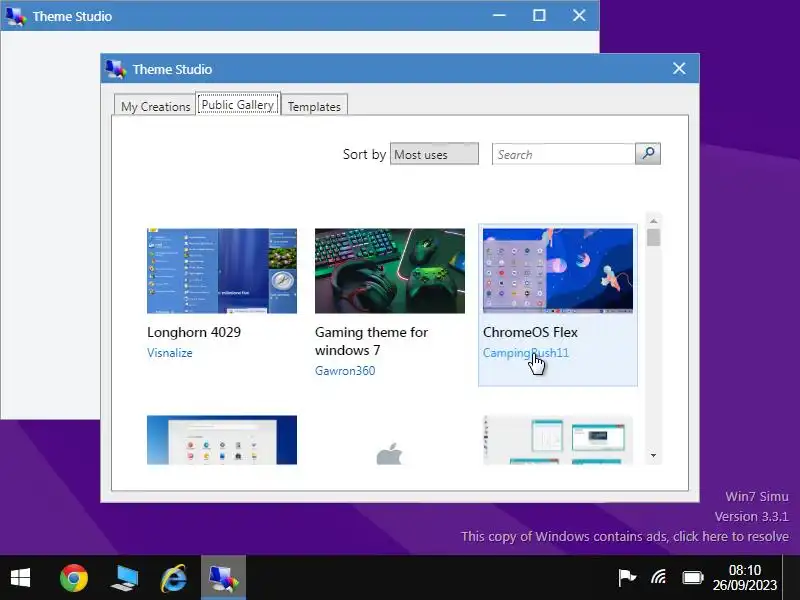The height and width of the screenshot is (600, 800).
Task: Open the clock showing 08:10
Action: point(744,578)
